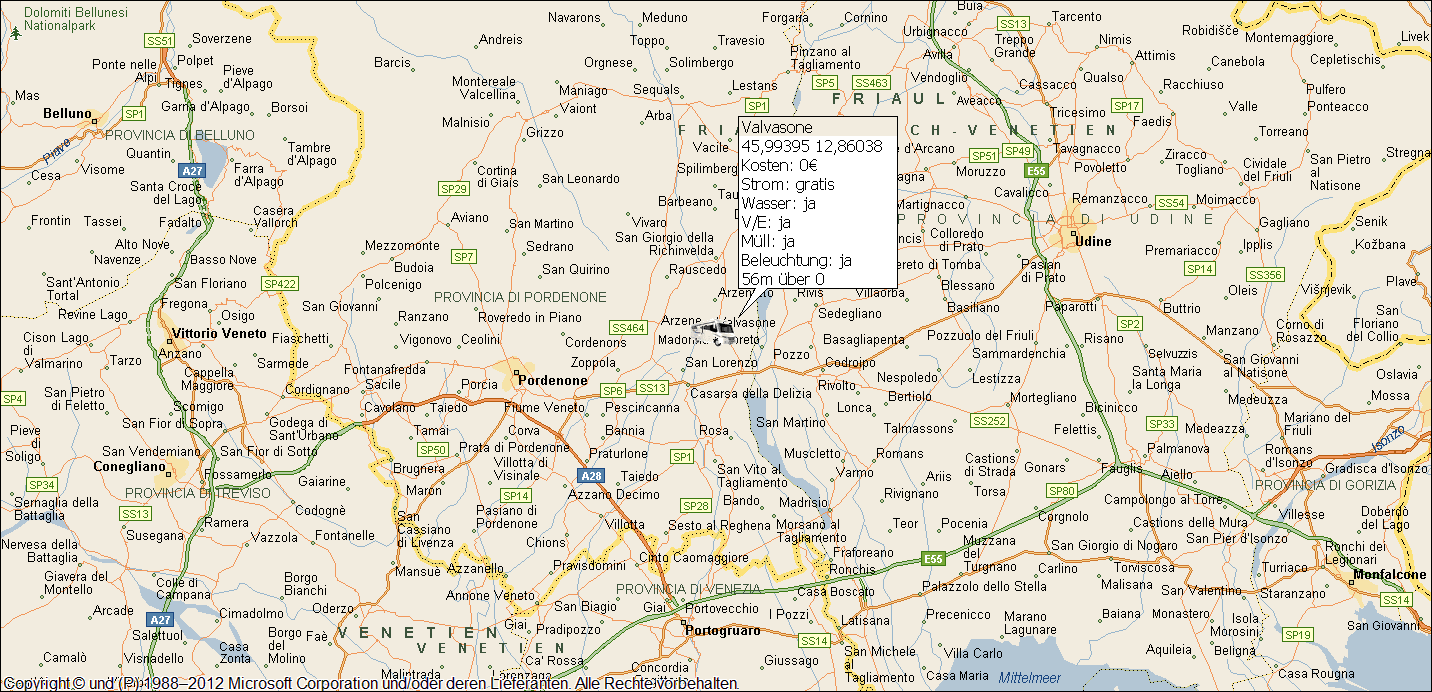Click the "Kosten: 0€" popup line

point(780,165)
